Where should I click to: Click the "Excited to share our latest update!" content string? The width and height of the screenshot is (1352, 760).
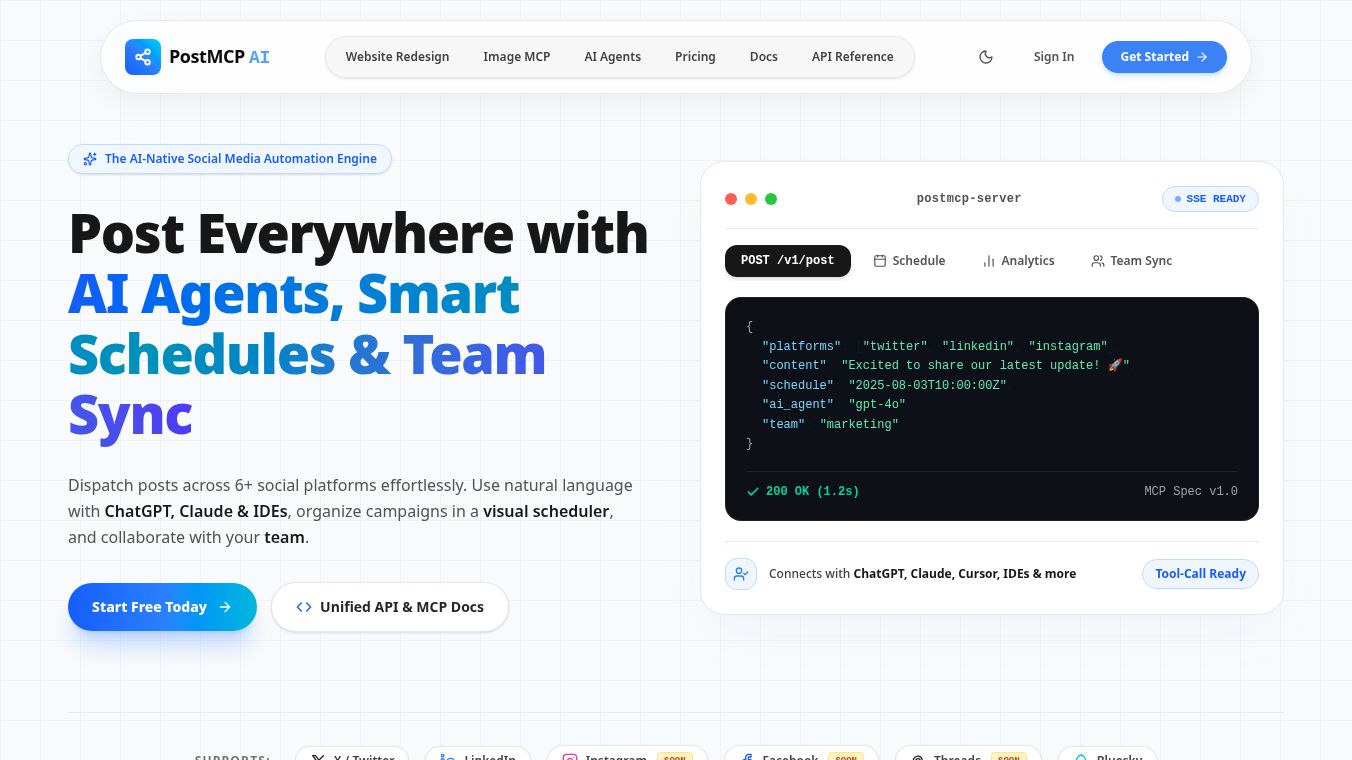click(985, 366)
